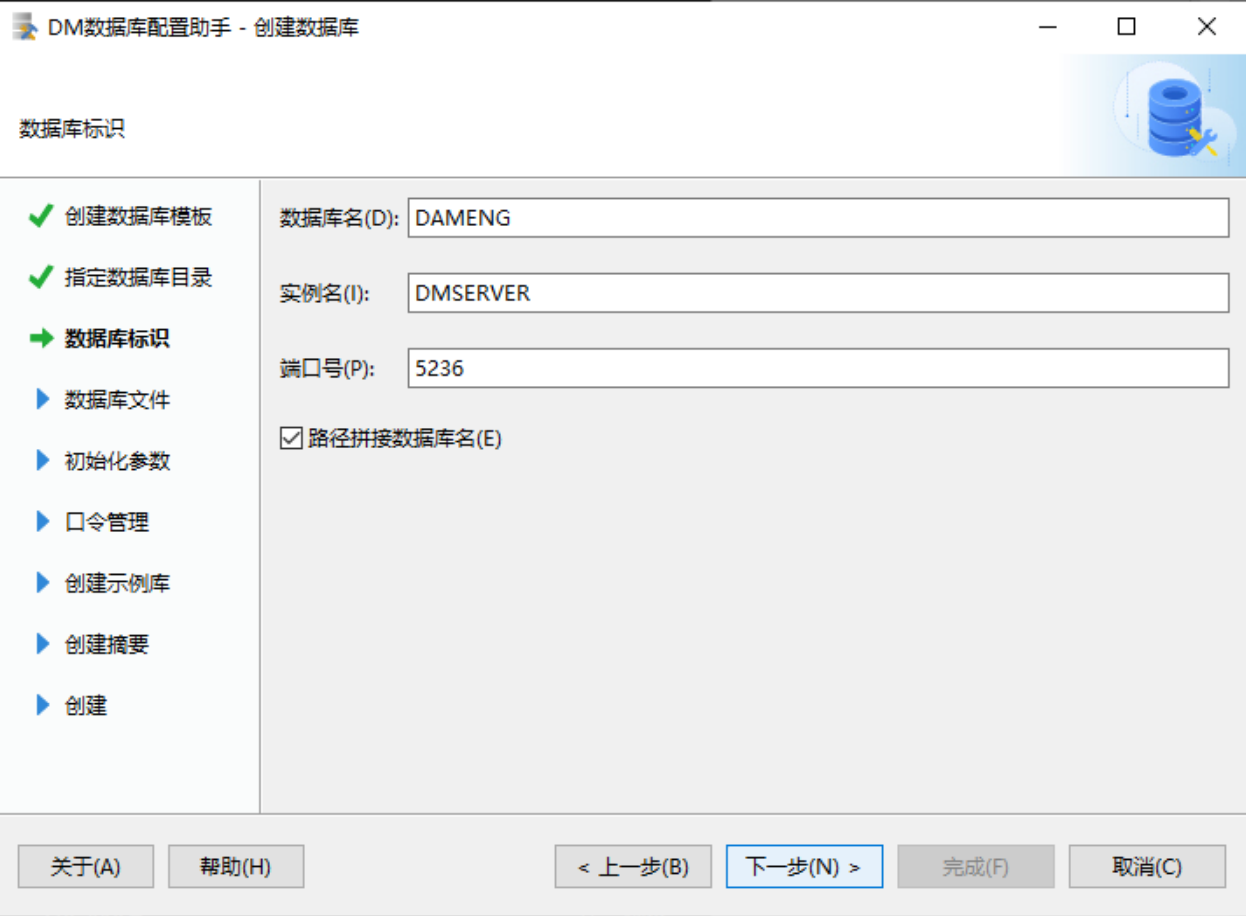1246x916 pixels.
Task: Open the 关于 about dialog
Action: pyautogui.click(x=86, y=867)
